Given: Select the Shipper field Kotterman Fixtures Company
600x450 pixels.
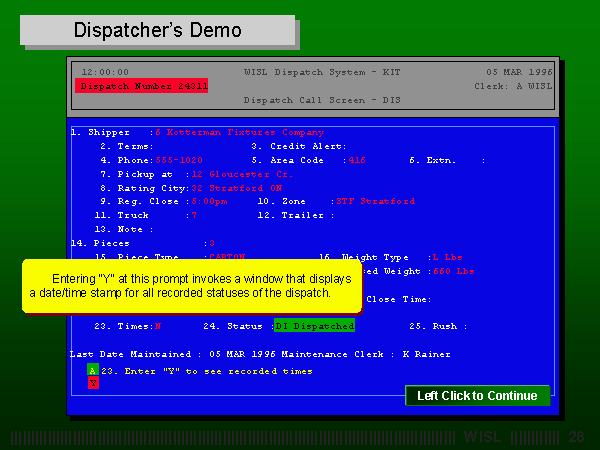Looking at the screenshot, I should pos(239,132).
